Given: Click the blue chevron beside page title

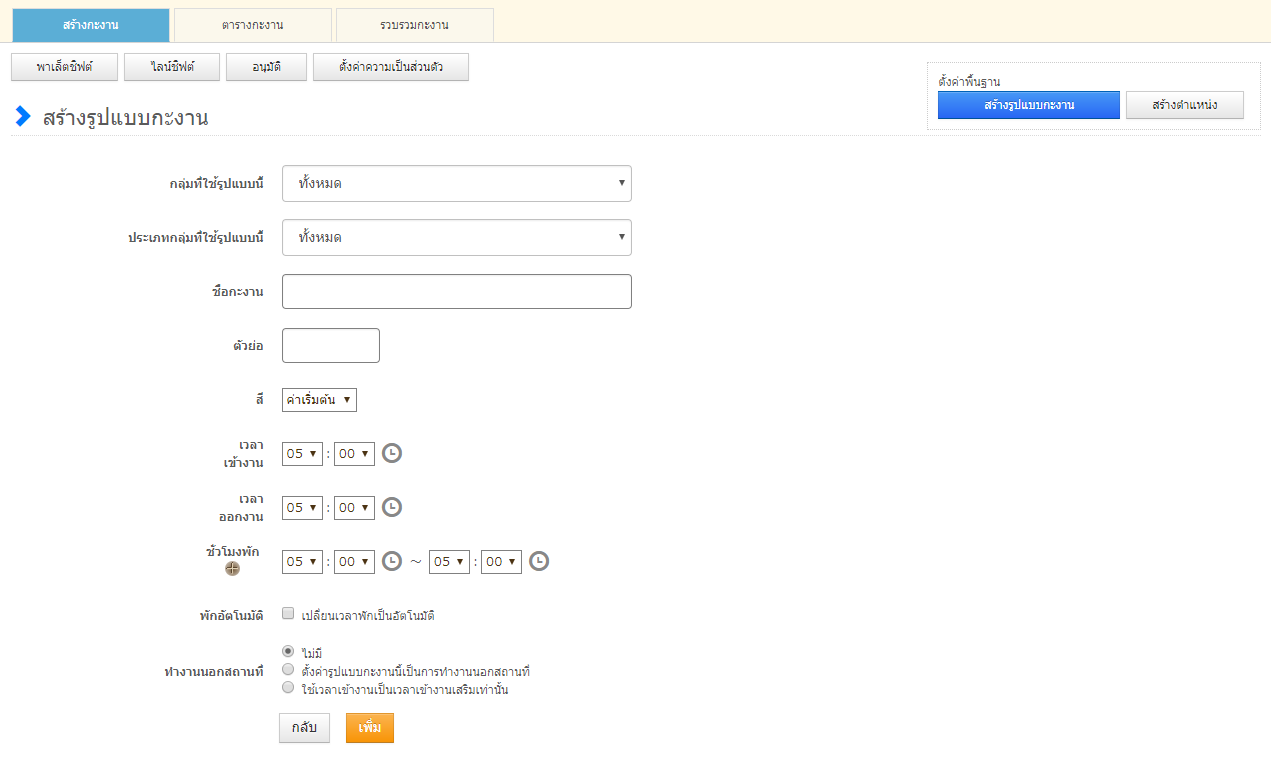Looking at the screenshot, I should [23, 116].
